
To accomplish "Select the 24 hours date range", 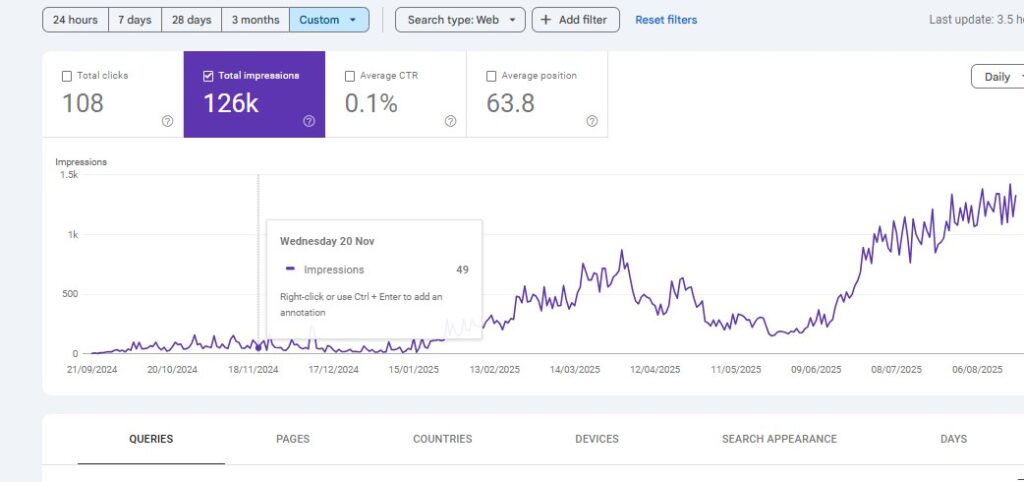I will click(75, 20).
